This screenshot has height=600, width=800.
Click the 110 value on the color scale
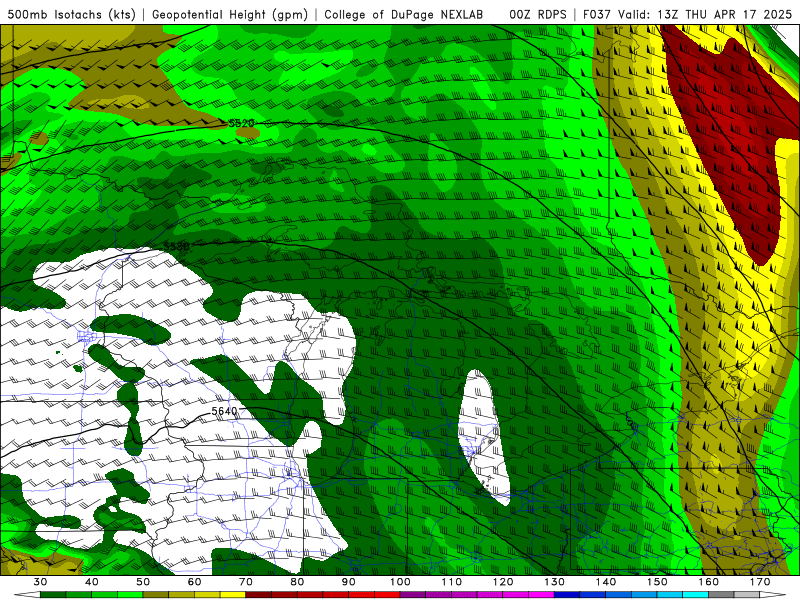pyautogui.click(x=452, y=582)
